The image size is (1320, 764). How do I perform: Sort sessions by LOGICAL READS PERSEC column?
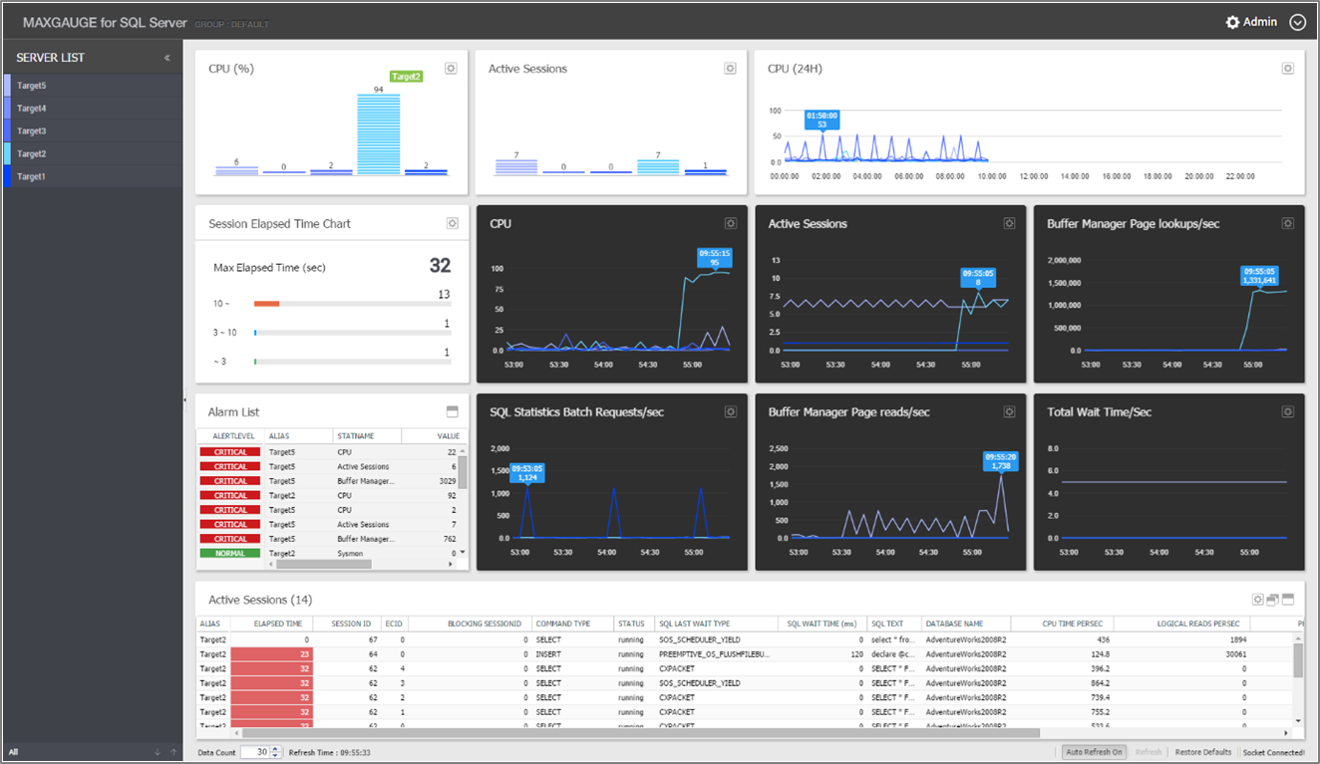pos(1182,624)
